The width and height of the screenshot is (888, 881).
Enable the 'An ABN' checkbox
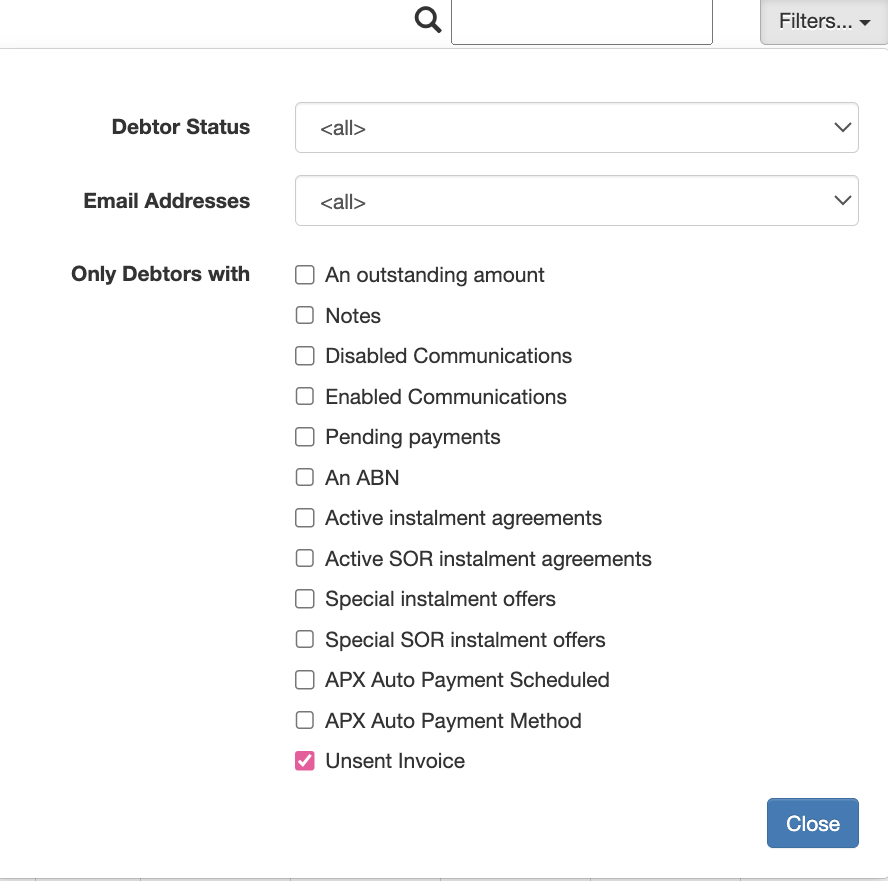[304, 477]
